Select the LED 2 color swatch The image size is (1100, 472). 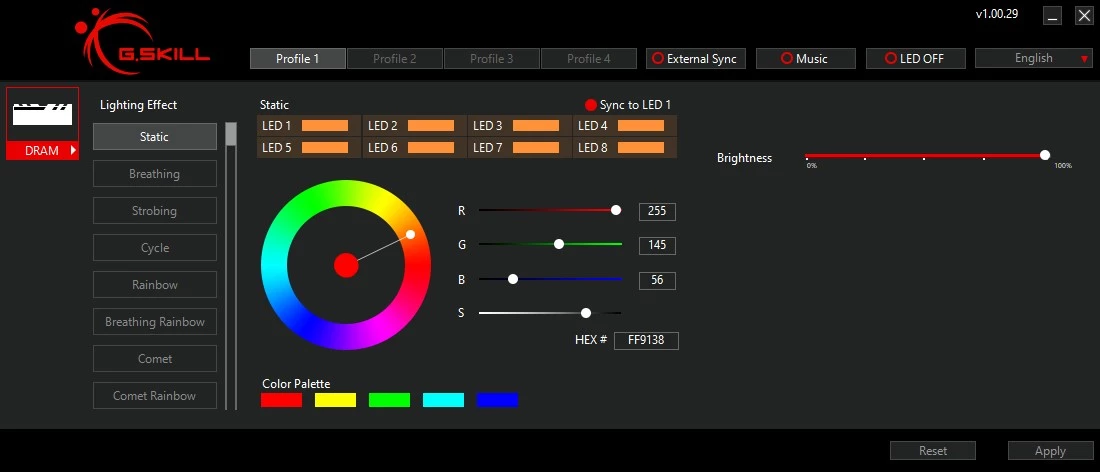click(431, 126)
